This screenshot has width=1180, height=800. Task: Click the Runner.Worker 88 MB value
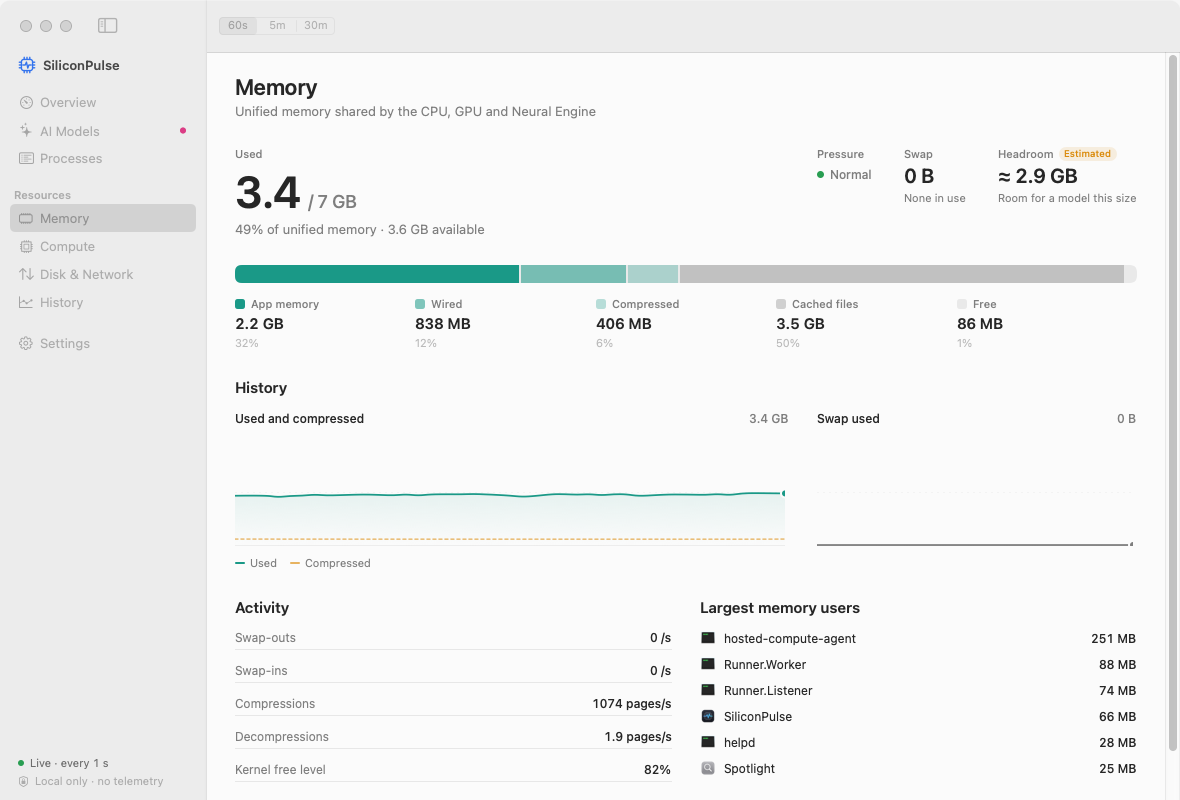pyautogui.click(x=1117, y=665)
